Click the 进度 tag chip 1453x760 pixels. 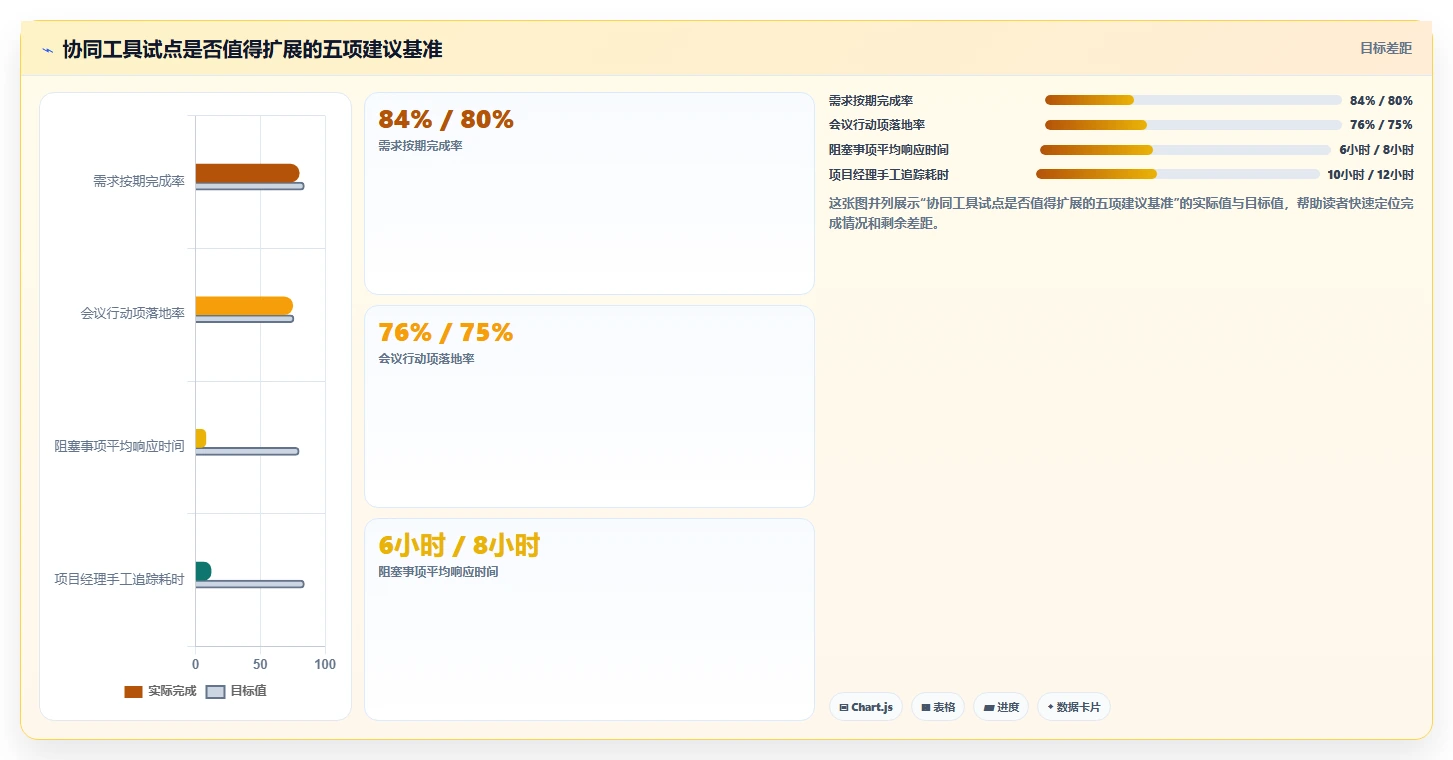coord(1001,707)
